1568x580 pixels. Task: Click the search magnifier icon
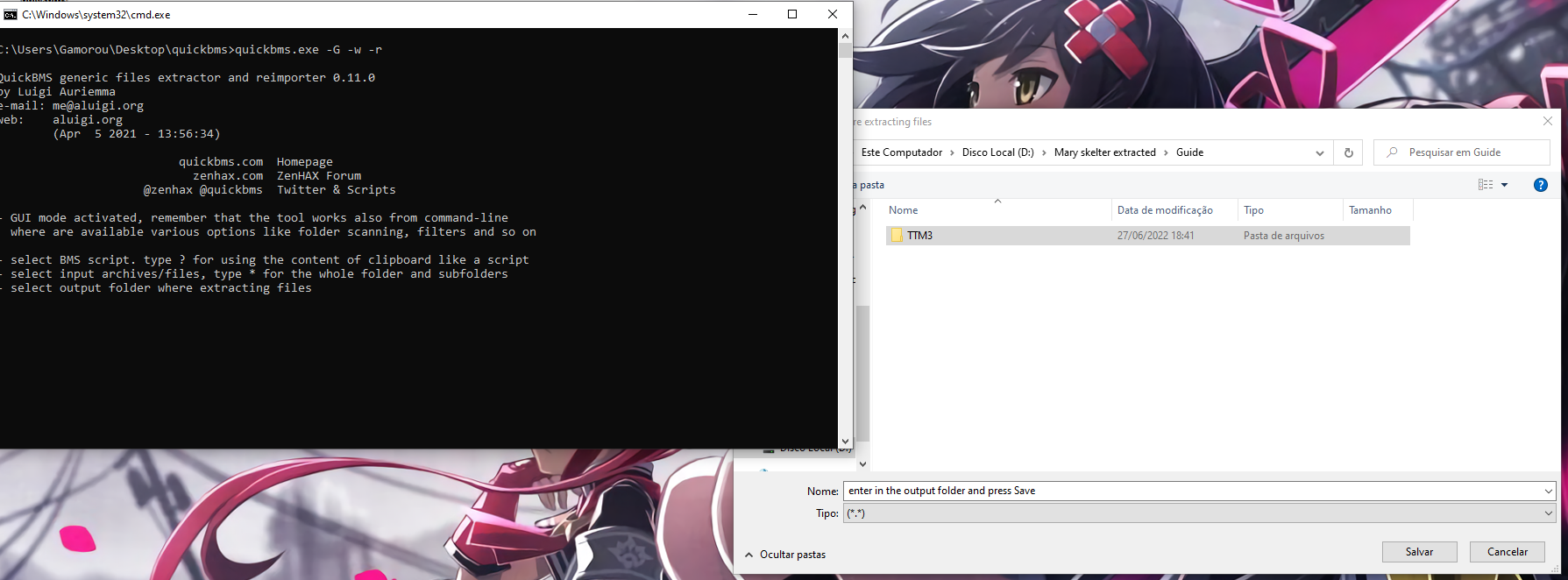click(x=1392, y=152)
